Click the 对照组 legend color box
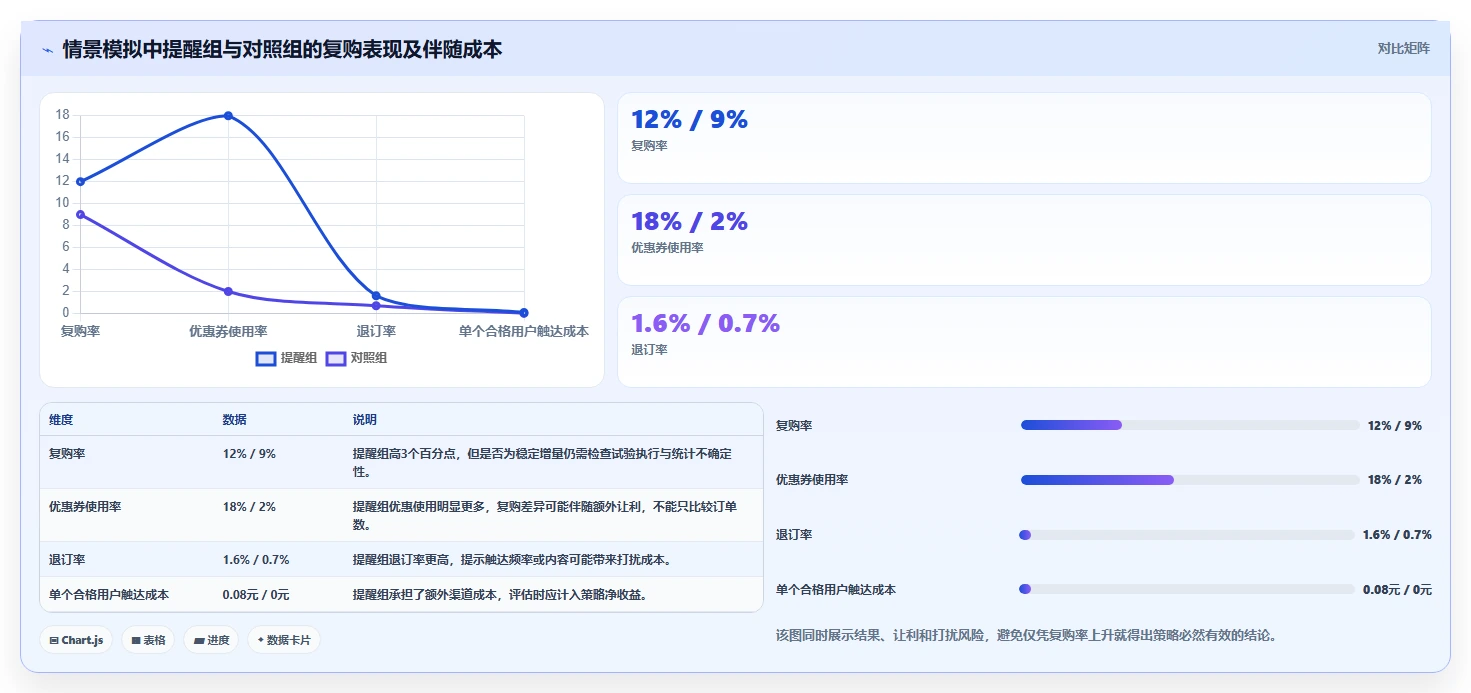The image size is (1471, 693). 336,358
